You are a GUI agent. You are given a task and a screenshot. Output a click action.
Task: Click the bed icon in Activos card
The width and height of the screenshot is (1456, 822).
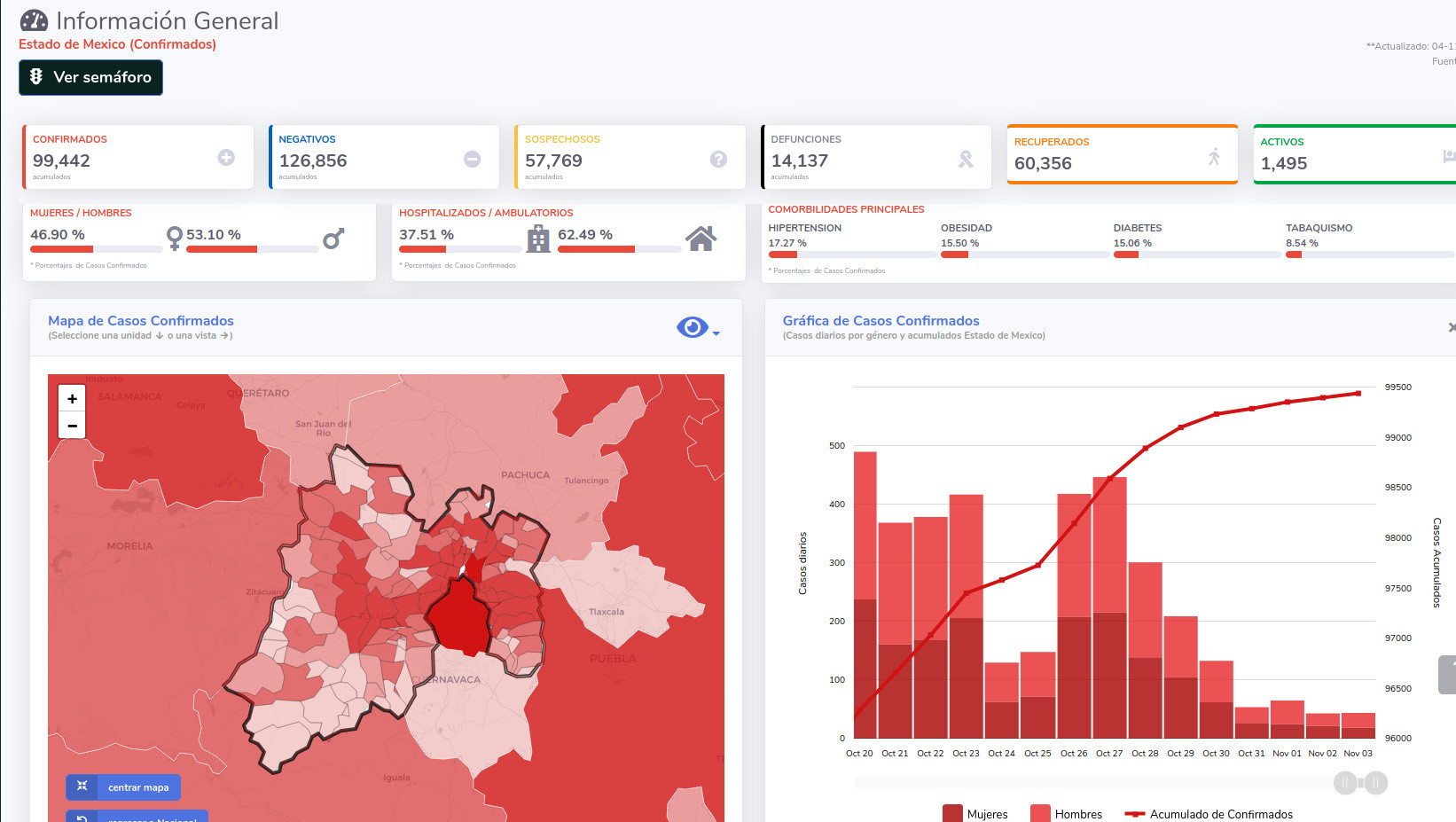[1449, 156]
